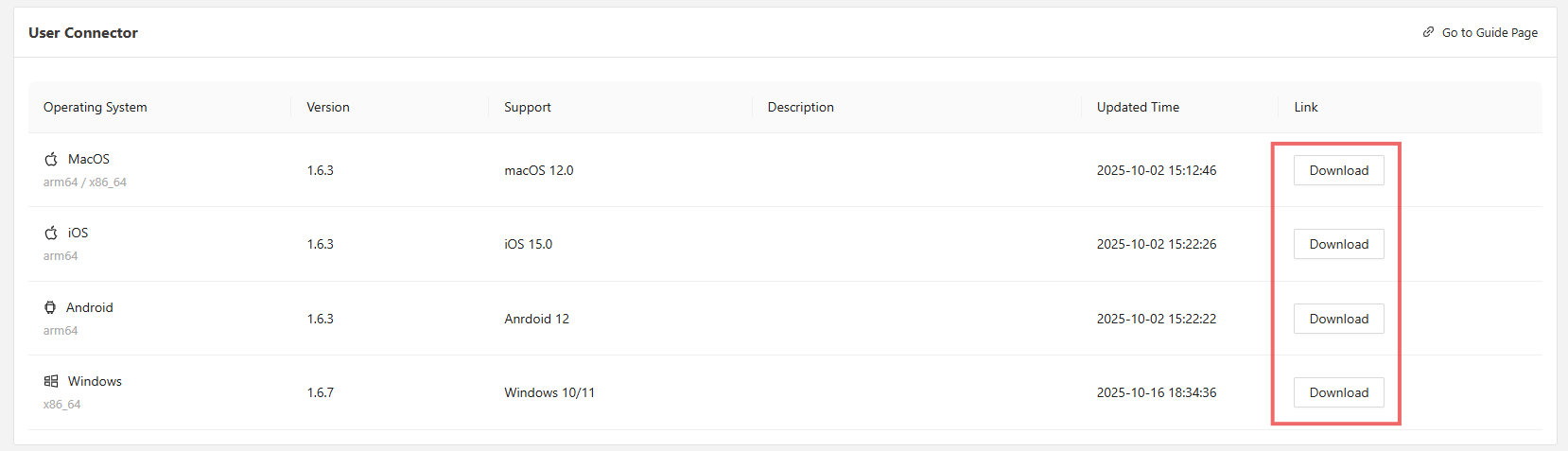Click the Windows logo icon

click(x=51, y=381)
